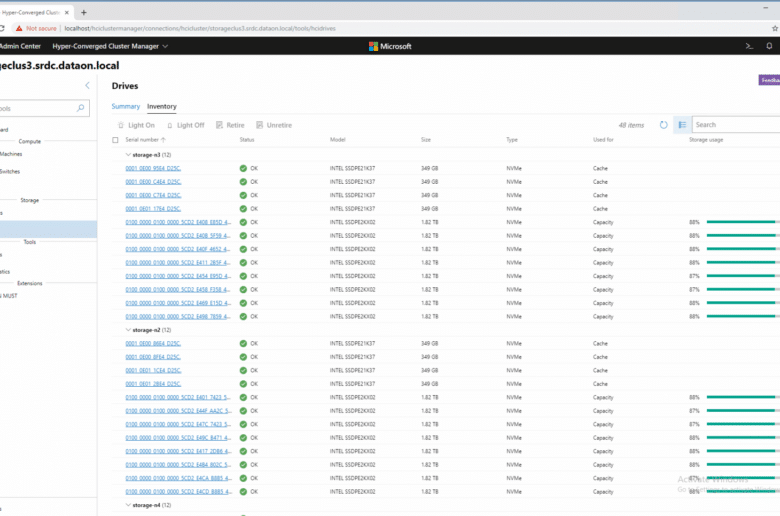This screenshot has height=516, width=780.
Task: Bookmark this page with the star
Action: pos(775,28)
